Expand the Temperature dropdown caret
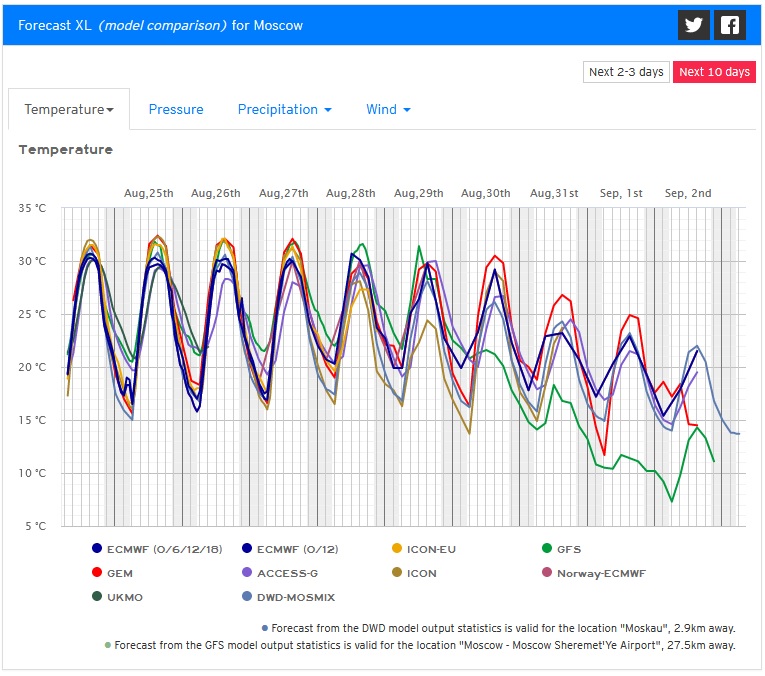 tap(110, 110)
